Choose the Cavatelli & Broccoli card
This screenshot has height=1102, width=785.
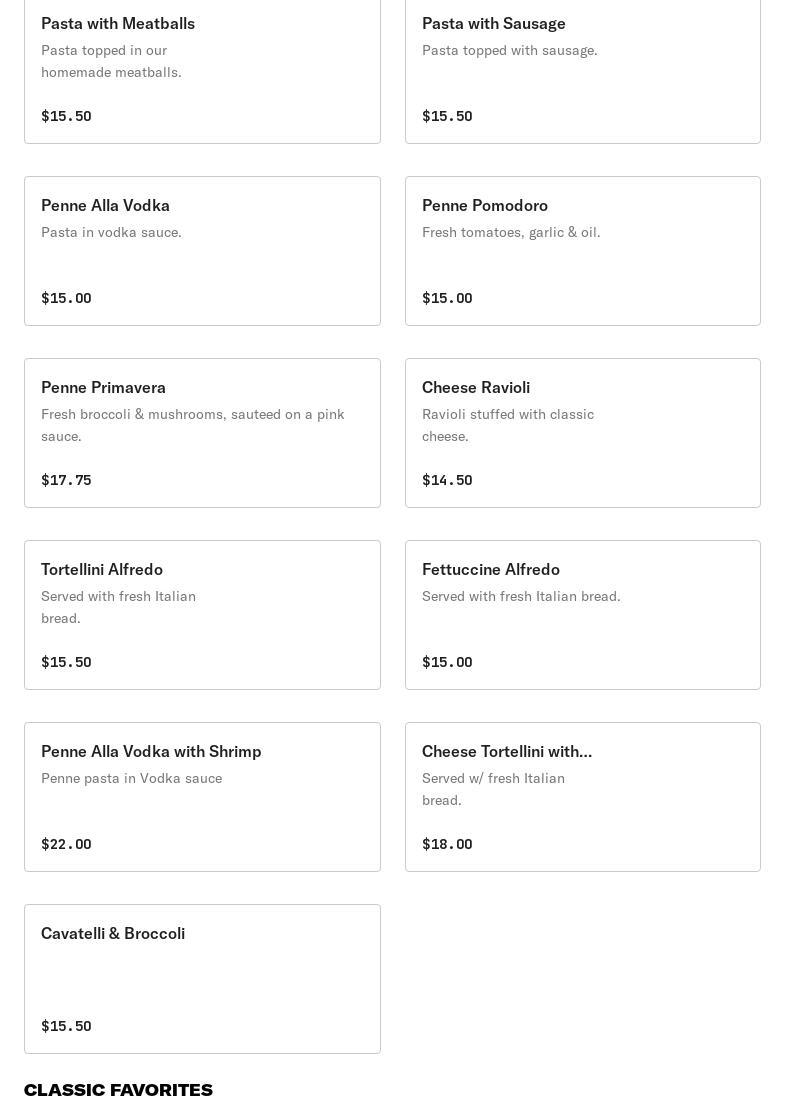(202, 979)
